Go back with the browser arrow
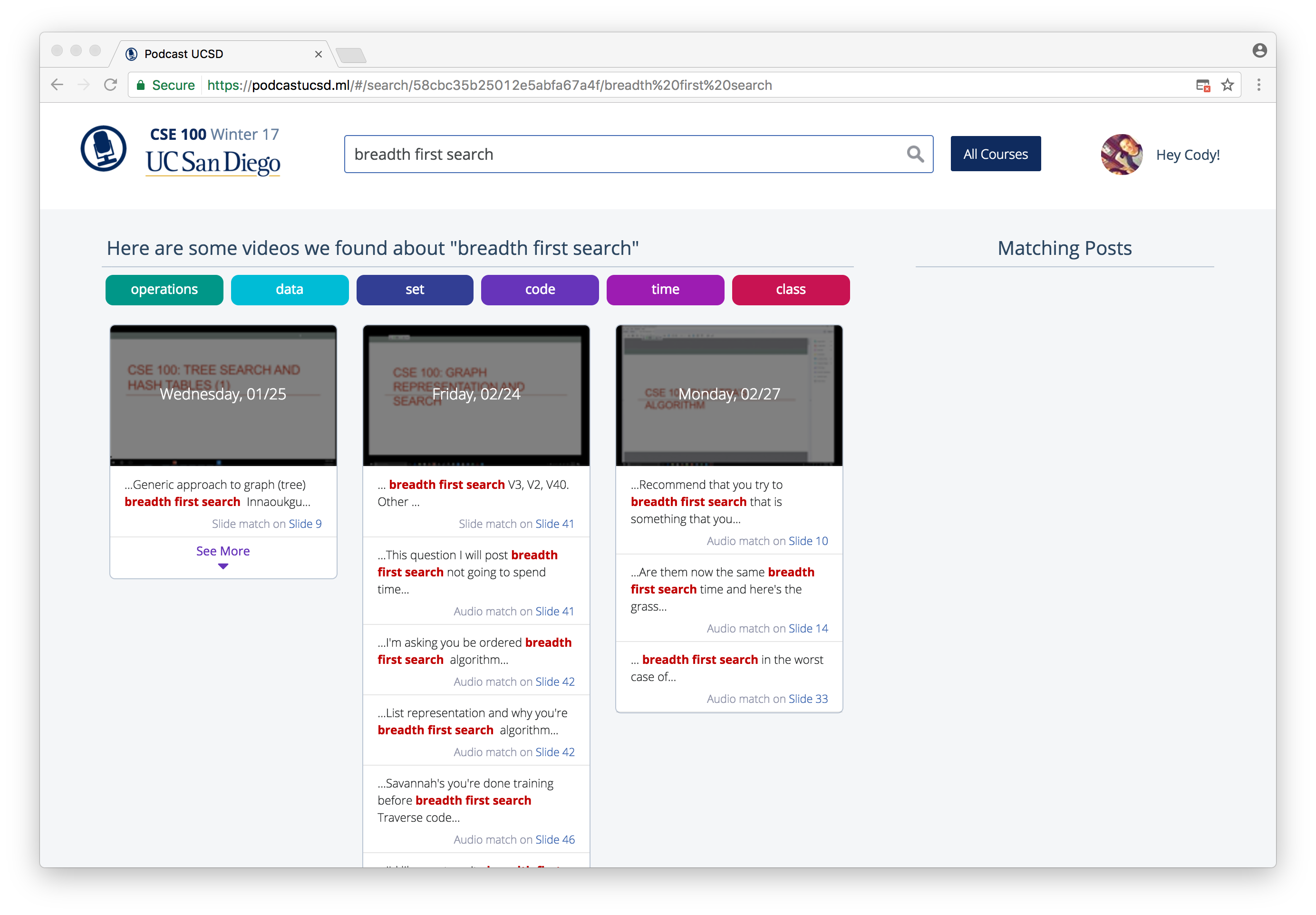This screenshot has width=1316, height=915. coord(57,86)
